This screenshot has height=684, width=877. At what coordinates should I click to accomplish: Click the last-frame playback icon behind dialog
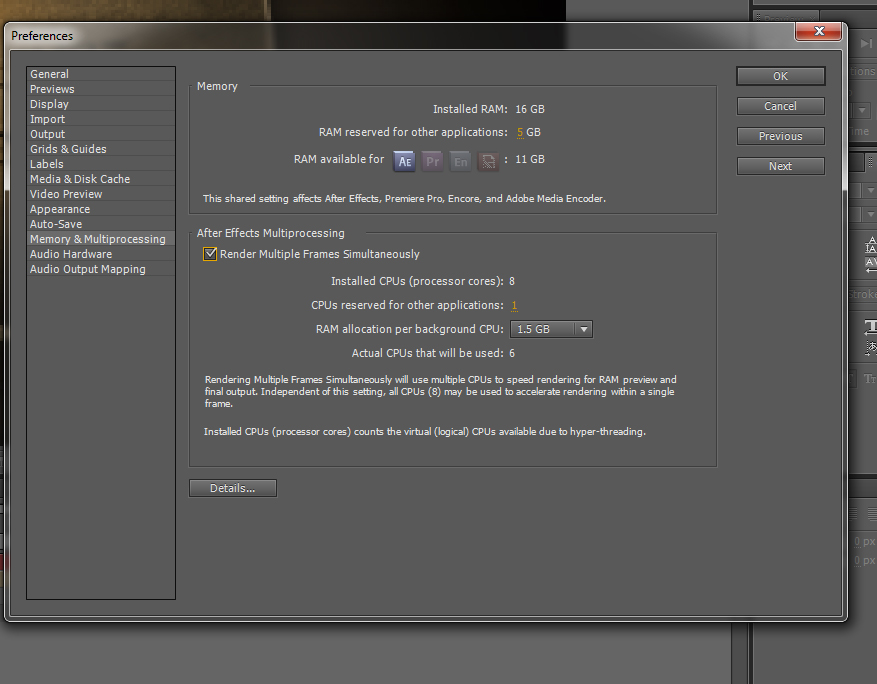[866, 43]
